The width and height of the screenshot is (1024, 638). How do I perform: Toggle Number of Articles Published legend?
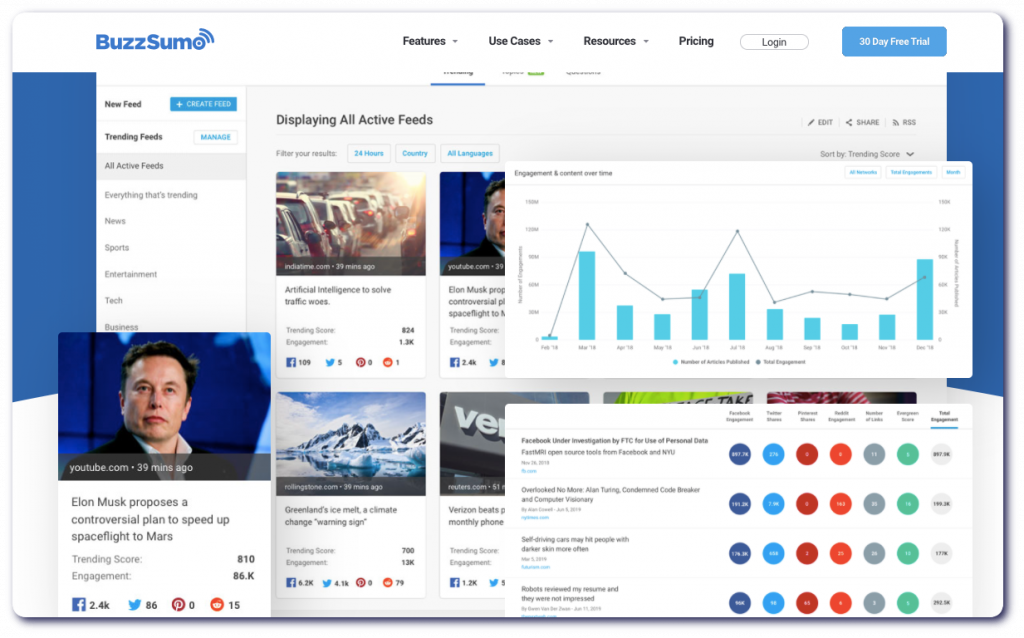(x=711, y=362)
